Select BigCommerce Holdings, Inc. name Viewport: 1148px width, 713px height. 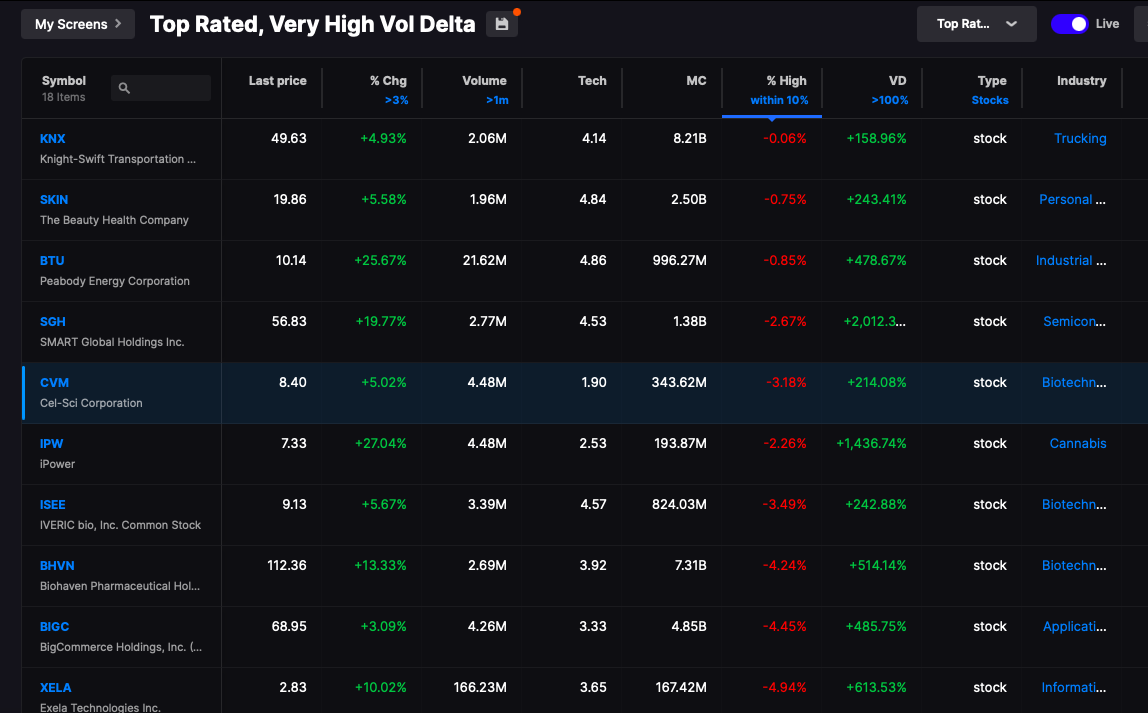[121, 647]
